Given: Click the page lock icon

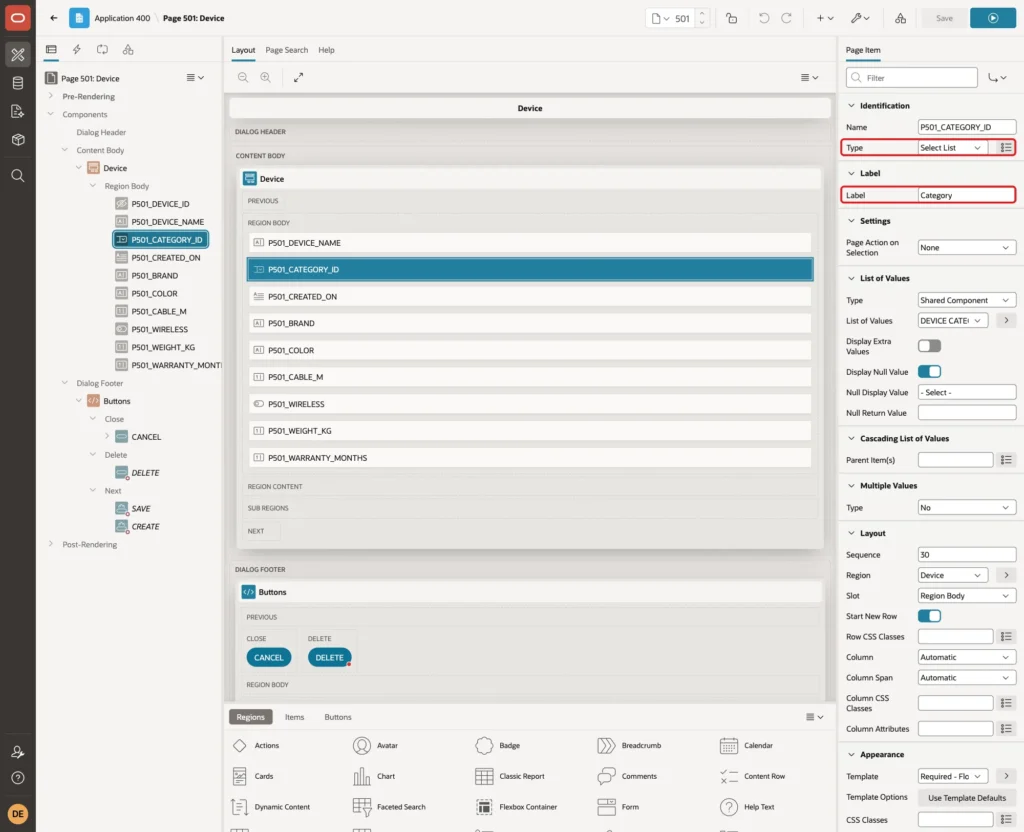Looking at the screenshot, I should (731, 18).
